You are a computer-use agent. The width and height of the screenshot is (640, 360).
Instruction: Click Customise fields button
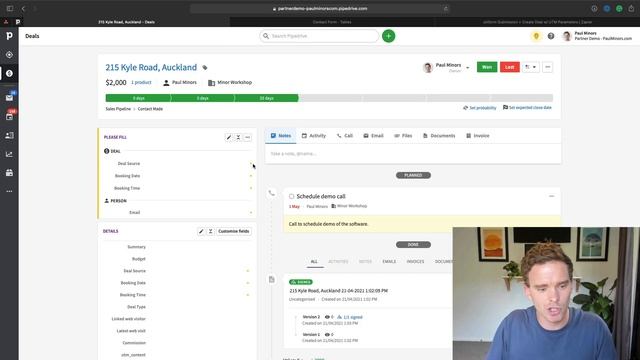point(233,231)
